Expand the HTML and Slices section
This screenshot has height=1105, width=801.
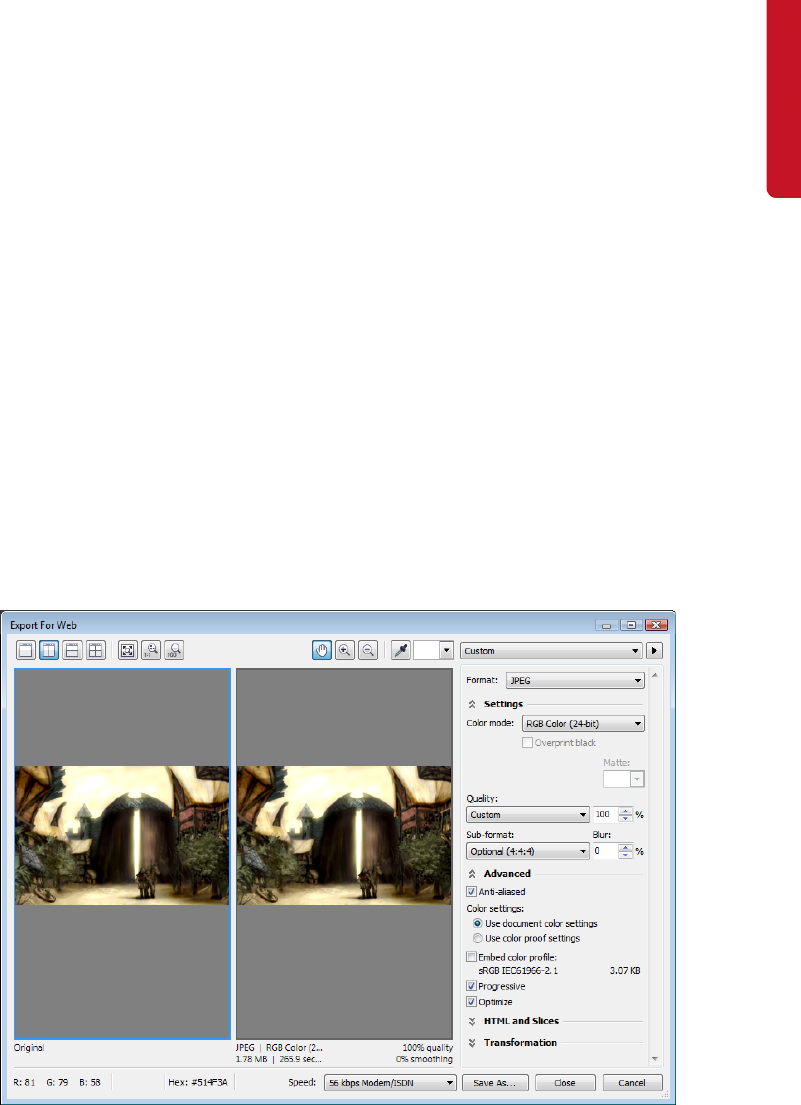pyautogui.click(x=472, y=1021)
